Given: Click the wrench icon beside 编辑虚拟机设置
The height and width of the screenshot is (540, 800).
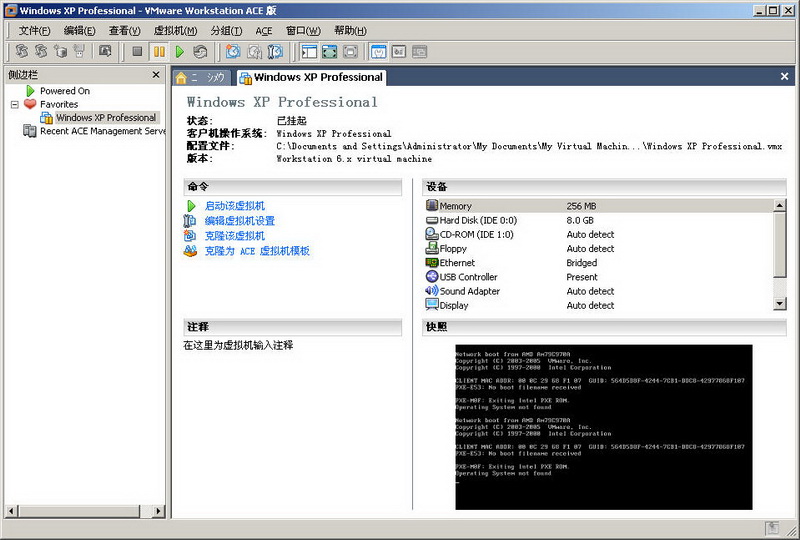Looking at the screenshot, I should point(190,220).
